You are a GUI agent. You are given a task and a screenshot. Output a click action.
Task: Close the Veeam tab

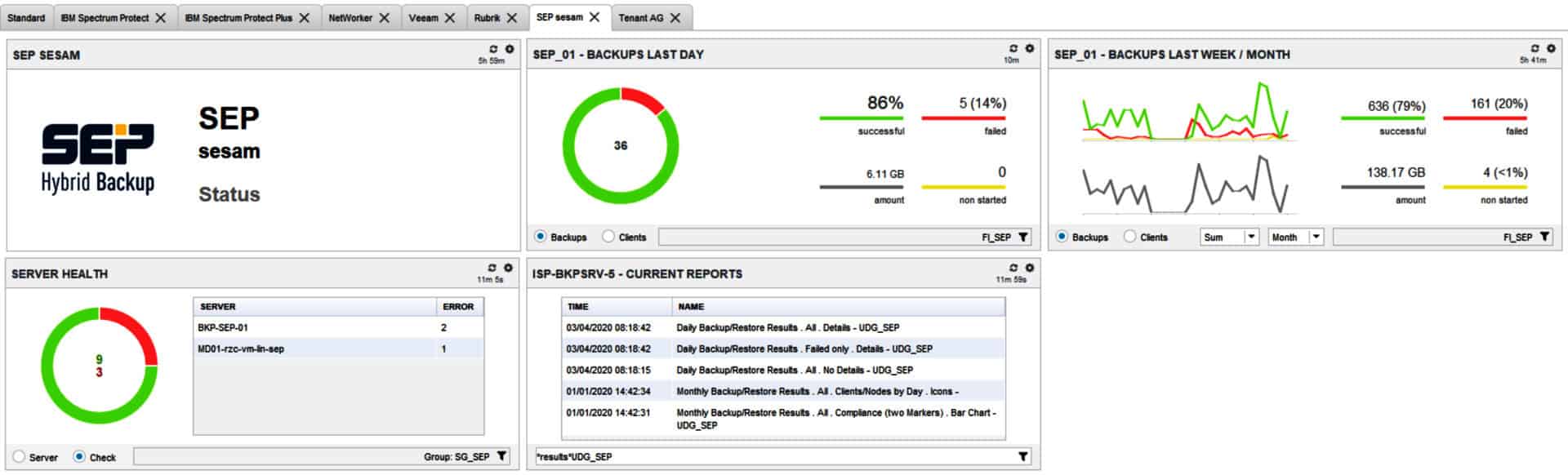pos(450,18)
